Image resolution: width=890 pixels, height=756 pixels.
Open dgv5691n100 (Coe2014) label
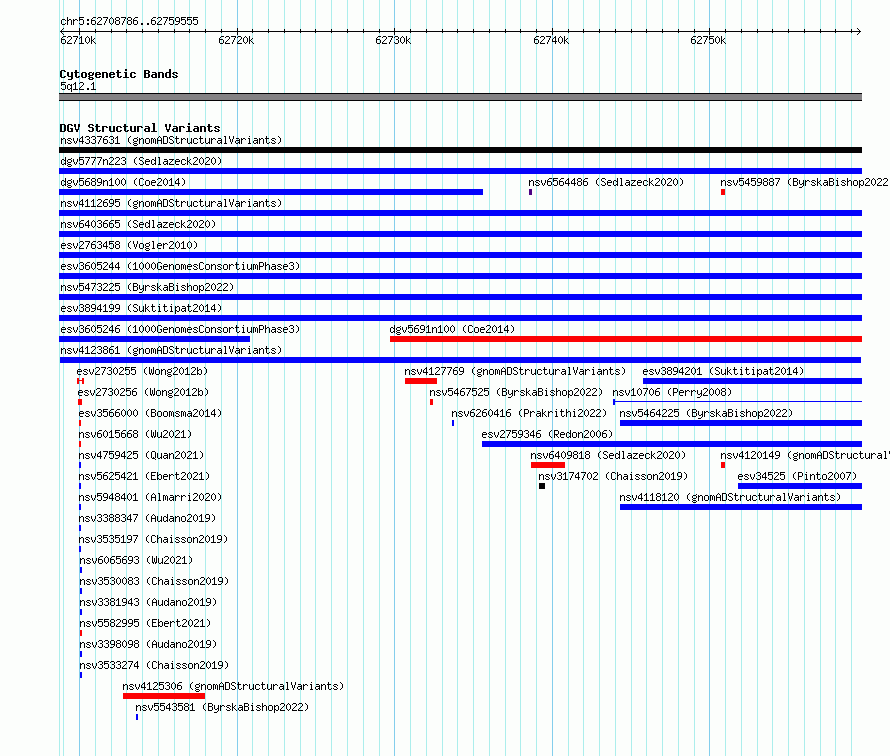[x=452, y=329]
